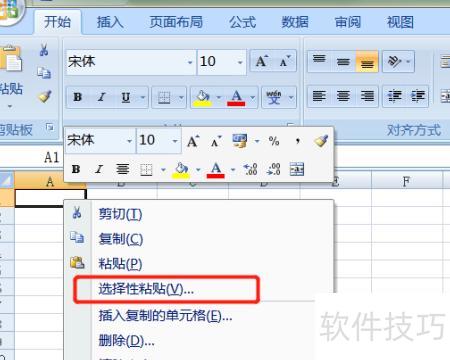Click merge and center in mini toolbar
Viewport: 450px width, 360px height.
(x=297, y=169)
